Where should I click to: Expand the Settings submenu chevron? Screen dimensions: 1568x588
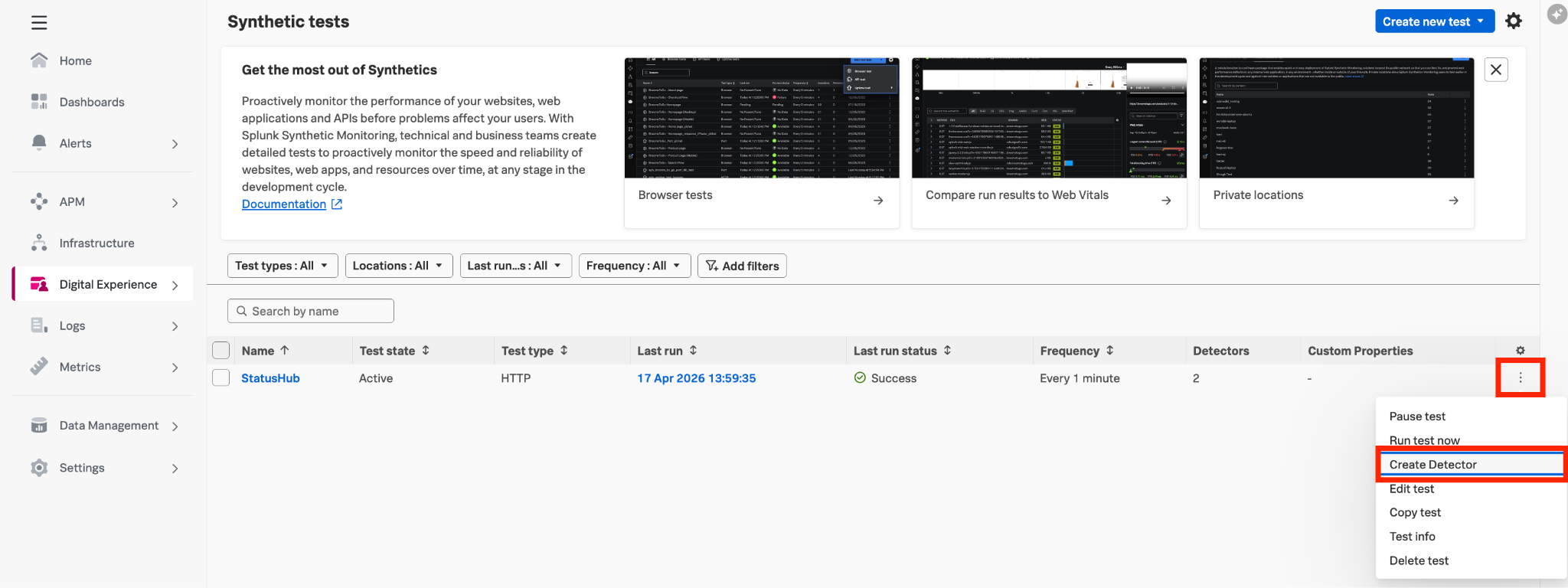point(175,469)
